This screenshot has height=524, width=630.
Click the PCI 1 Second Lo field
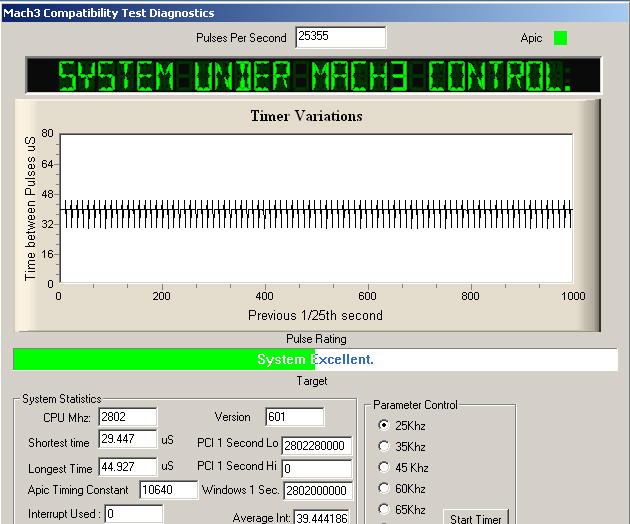point(317,446)
